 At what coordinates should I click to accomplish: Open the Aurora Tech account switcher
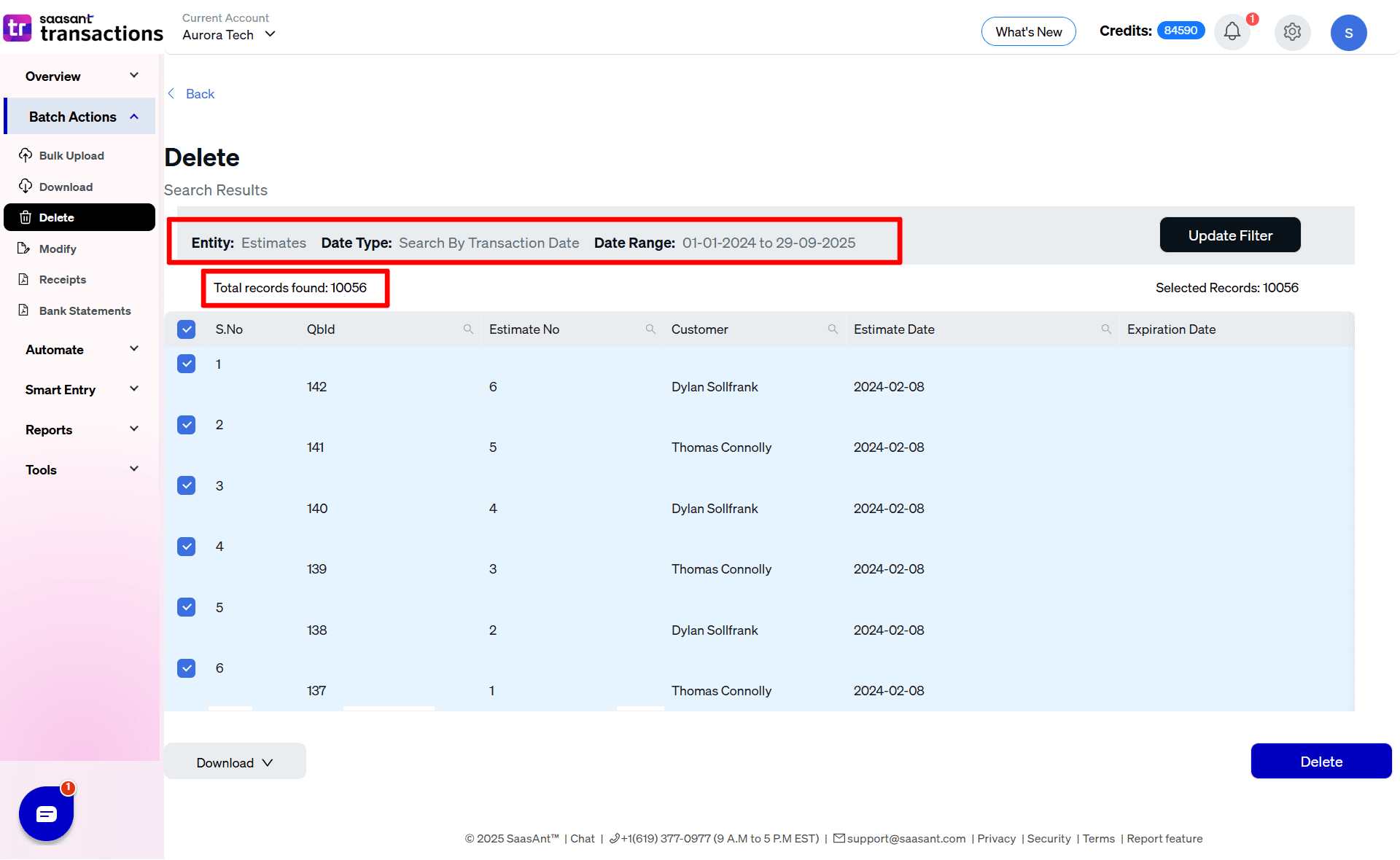(228, 34)
